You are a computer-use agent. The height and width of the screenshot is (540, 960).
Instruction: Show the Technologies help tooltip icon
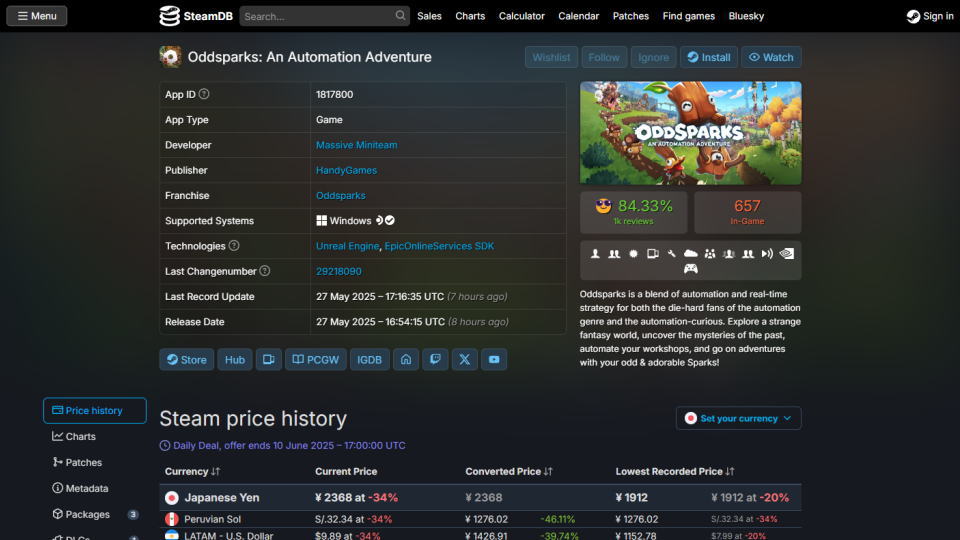pyautogui.click(x=234, y=246)
